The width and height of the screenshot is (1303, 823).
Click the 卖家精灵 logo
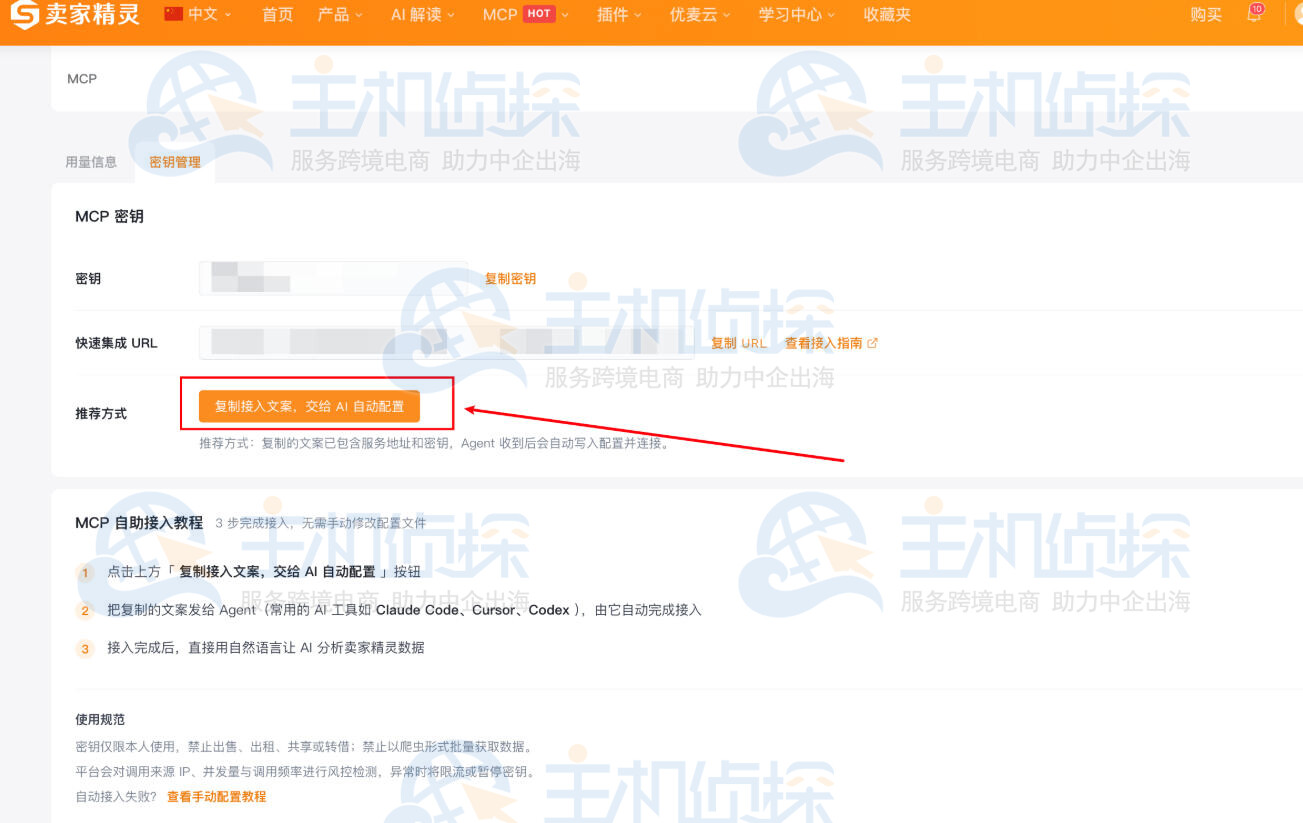pos(75,15)
